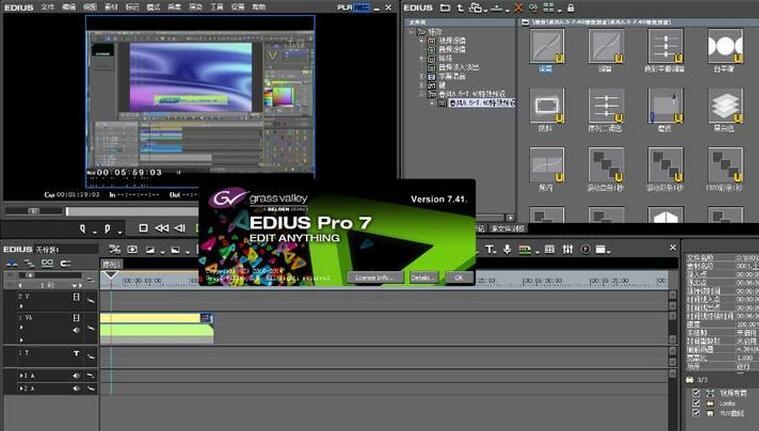Click the Details button in the about dialog
This screenshot has height=431, width=759.
(423, 277)
